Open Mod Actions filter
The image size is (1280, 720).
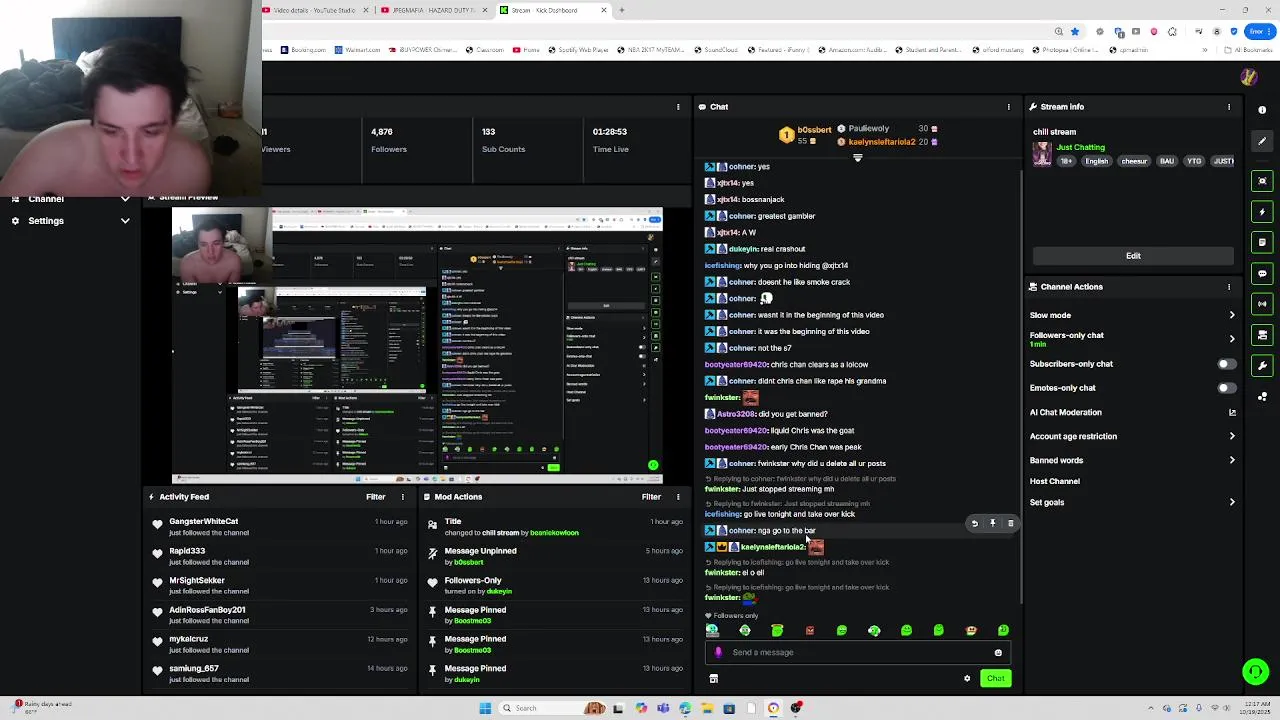point(651,497)
